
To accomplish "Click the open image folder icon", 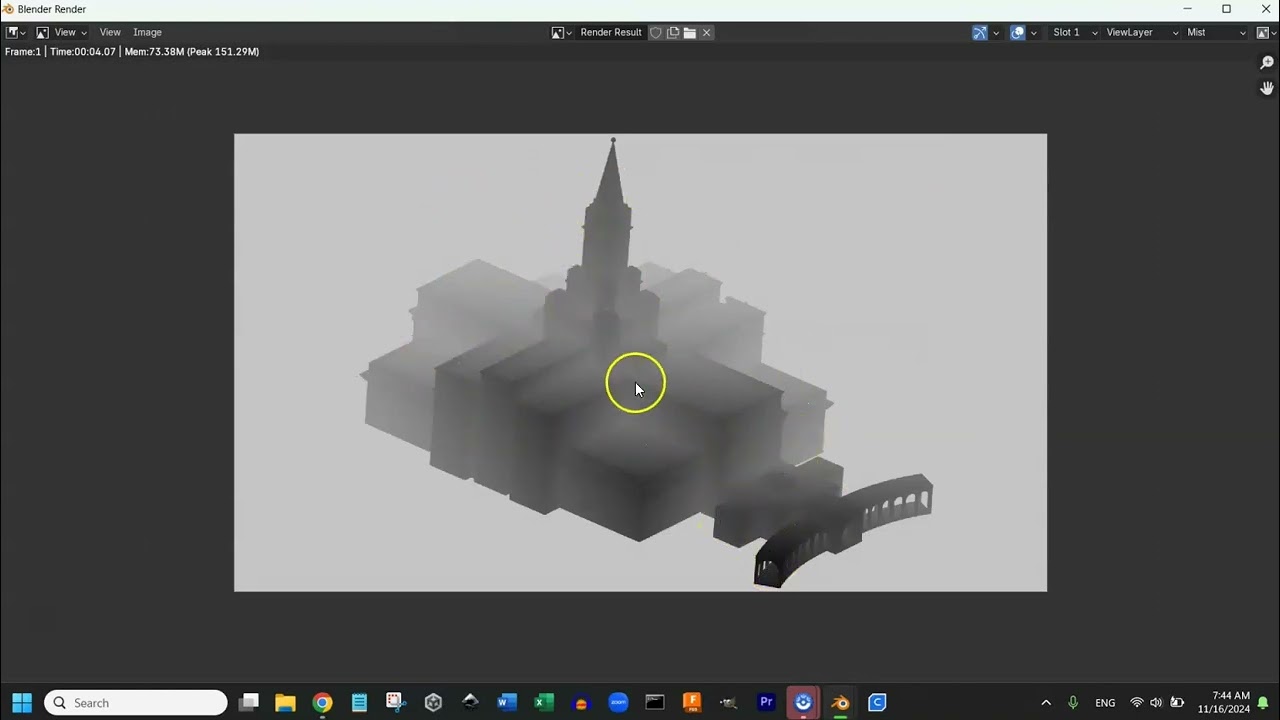I will (689, 32).
